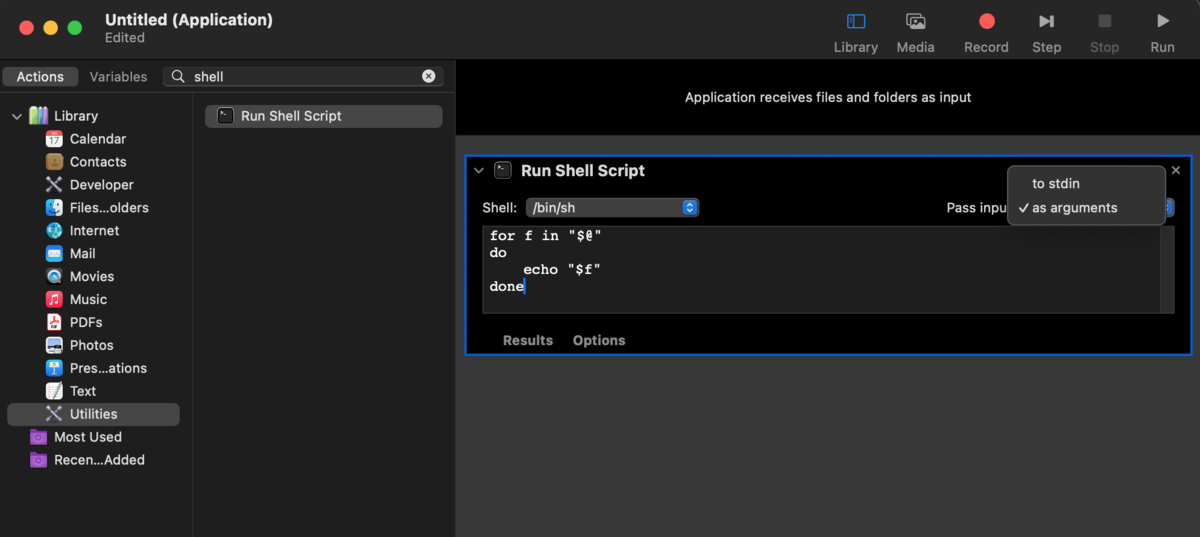Select the Movies category icon
1200x537 pixels.
click(x=54, y=277)
